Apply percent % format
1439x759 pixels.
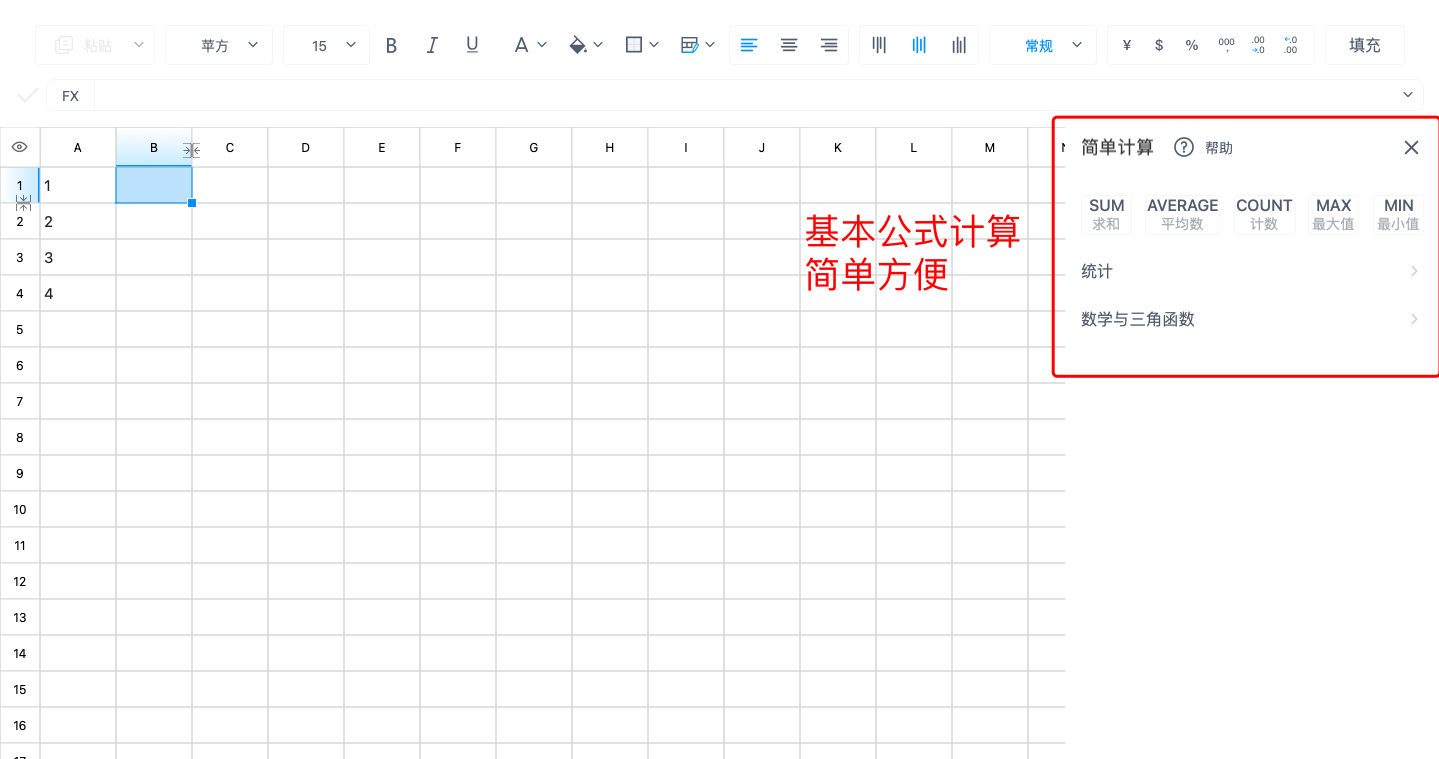(1192, 45)
